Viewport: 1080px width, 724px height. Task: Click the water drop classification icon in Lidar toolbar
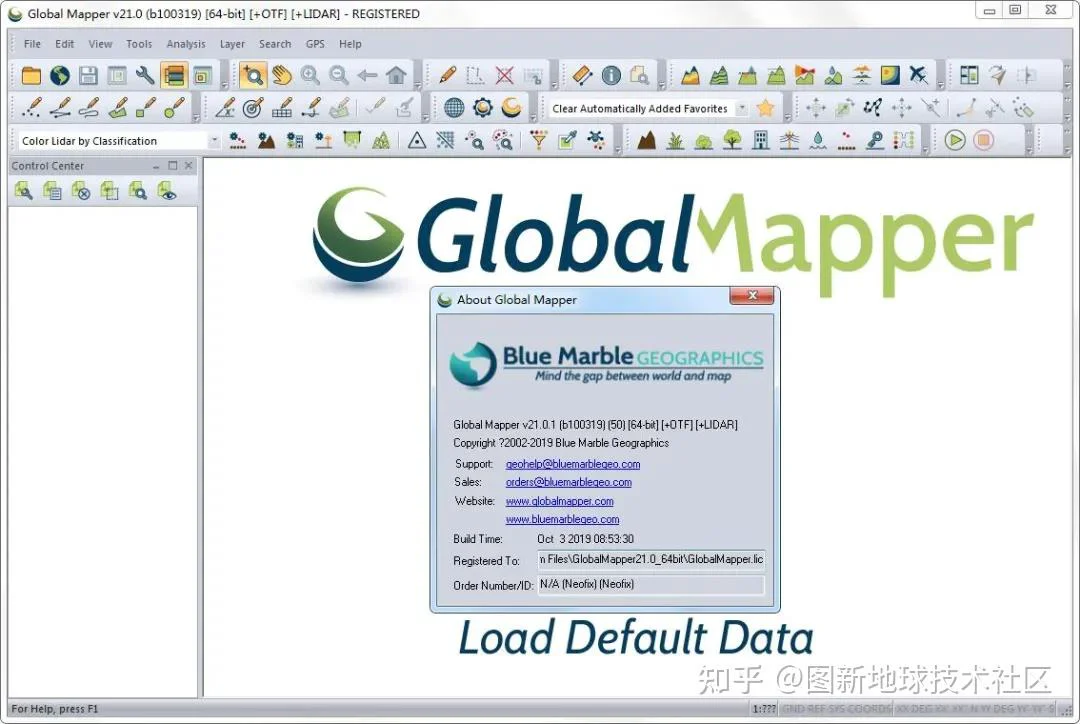tap(818, 141)
